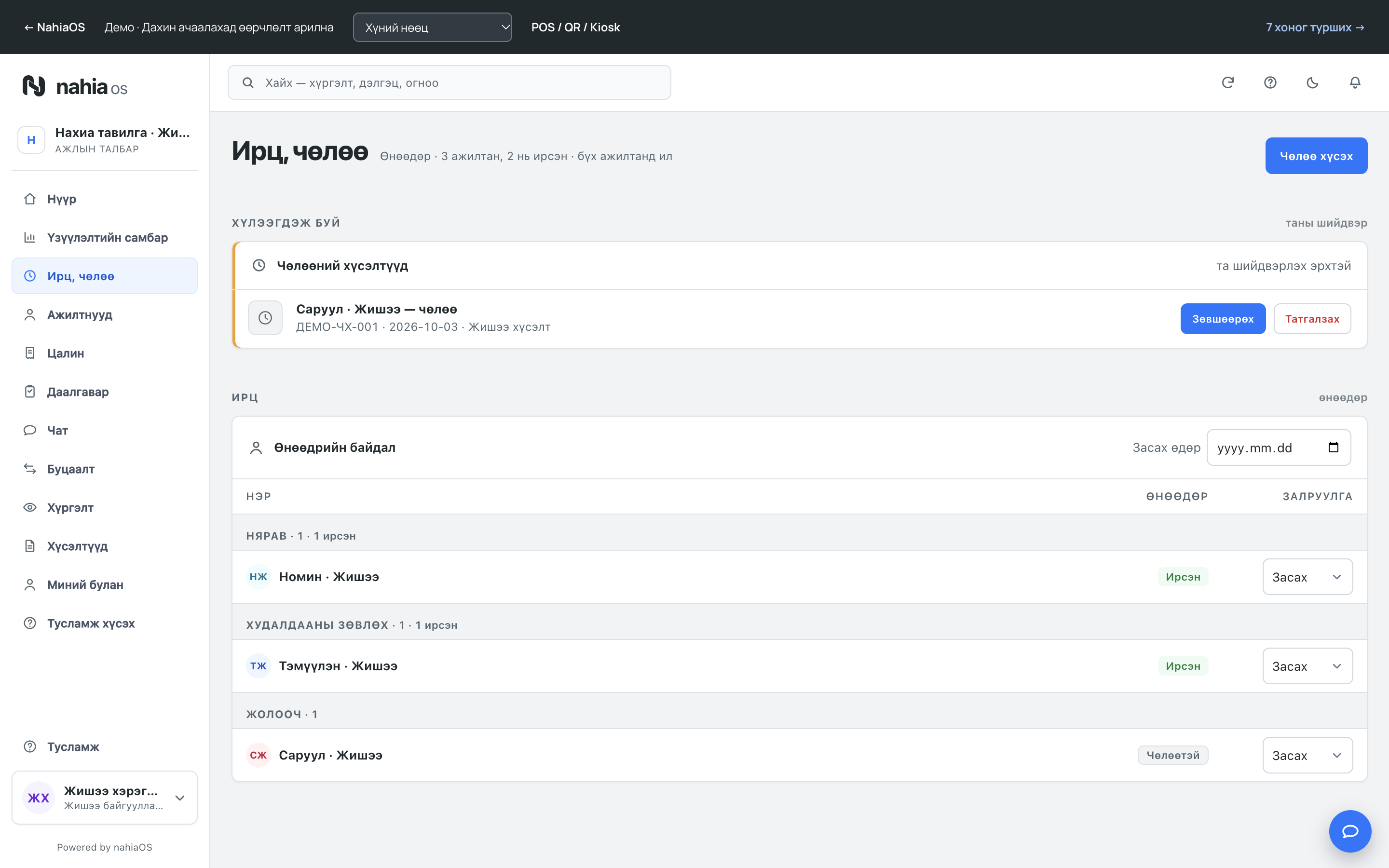Image resolution: width=1389 pixels, height=868 pixels.
Task: Click the СЖ avatar for Саруул
Action: click(x=259, y=755)
